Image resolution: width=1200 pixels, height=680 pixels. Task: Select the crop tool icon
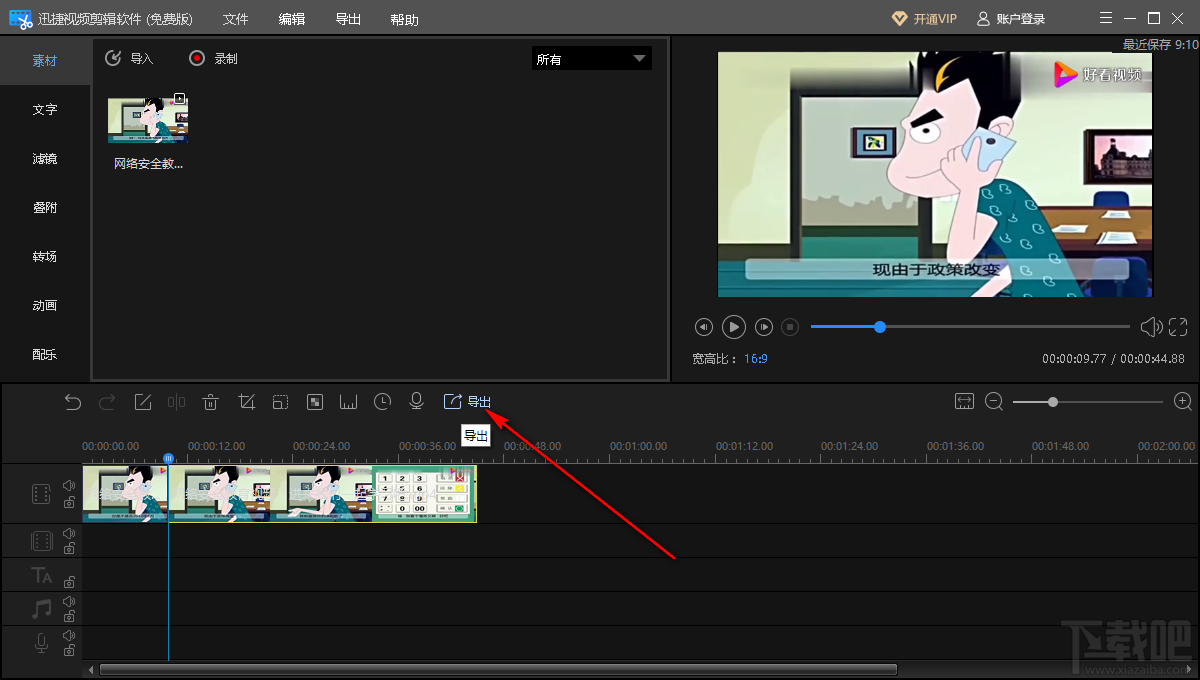[x=246, y=402]
